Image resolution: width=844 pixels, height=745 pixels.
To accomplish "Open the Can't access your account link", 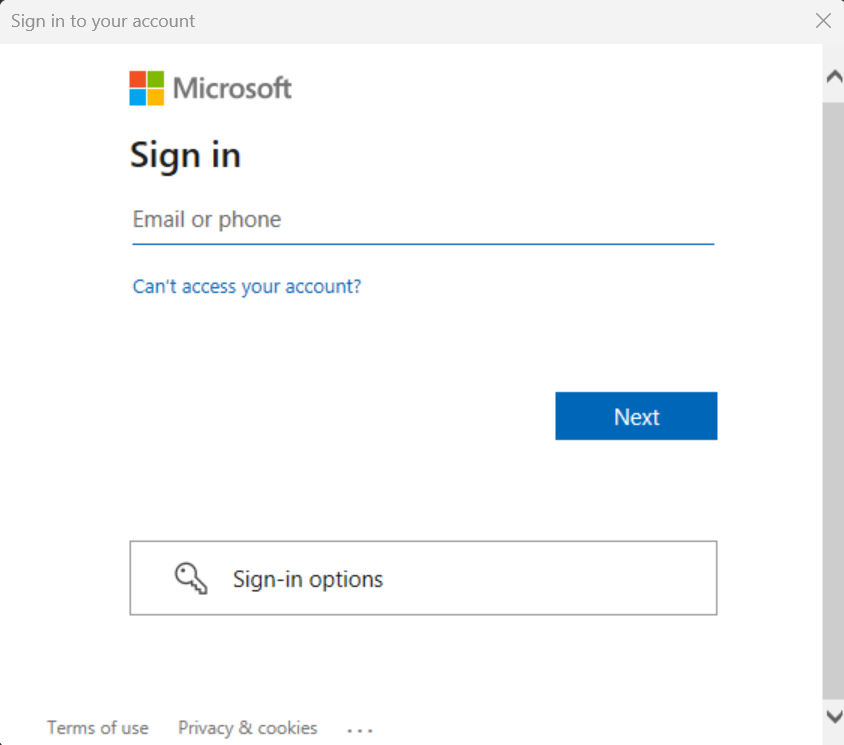I will [246, 287].
